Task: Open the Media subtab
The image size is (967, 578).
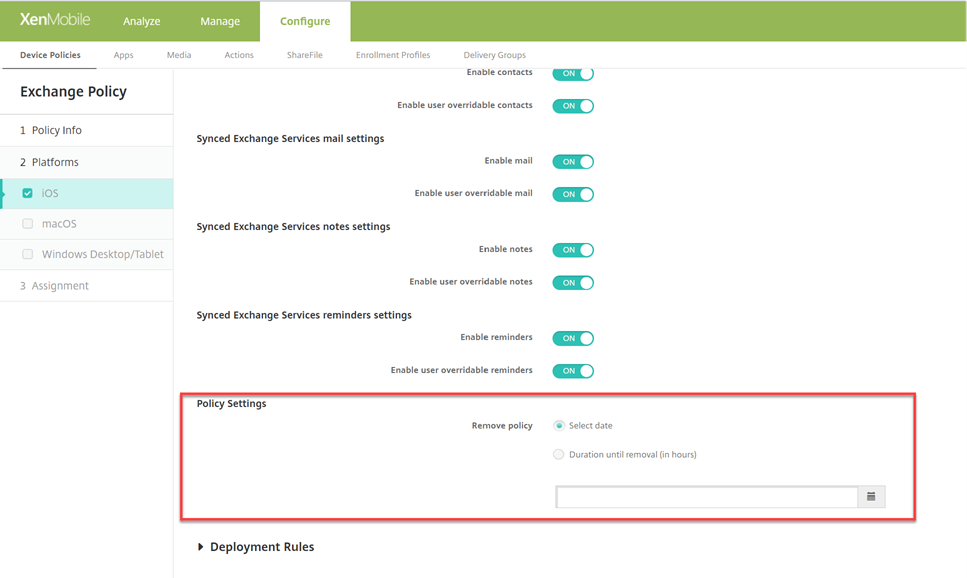Action: [x=179, y=55]
